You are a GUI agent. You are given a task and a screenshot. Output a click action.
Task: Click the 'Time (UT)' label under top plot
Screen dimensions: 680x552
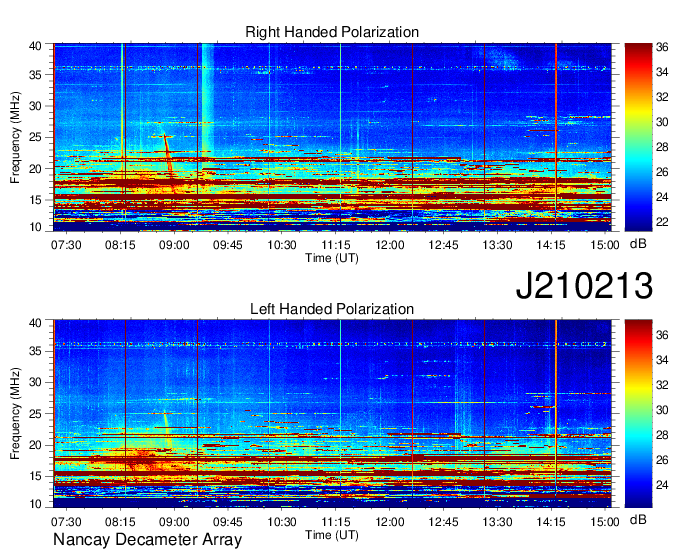[332, 258]
